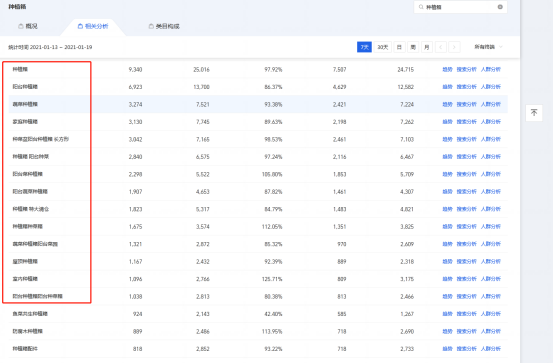Click the keyword in the 6,923 row

[25, 87]
